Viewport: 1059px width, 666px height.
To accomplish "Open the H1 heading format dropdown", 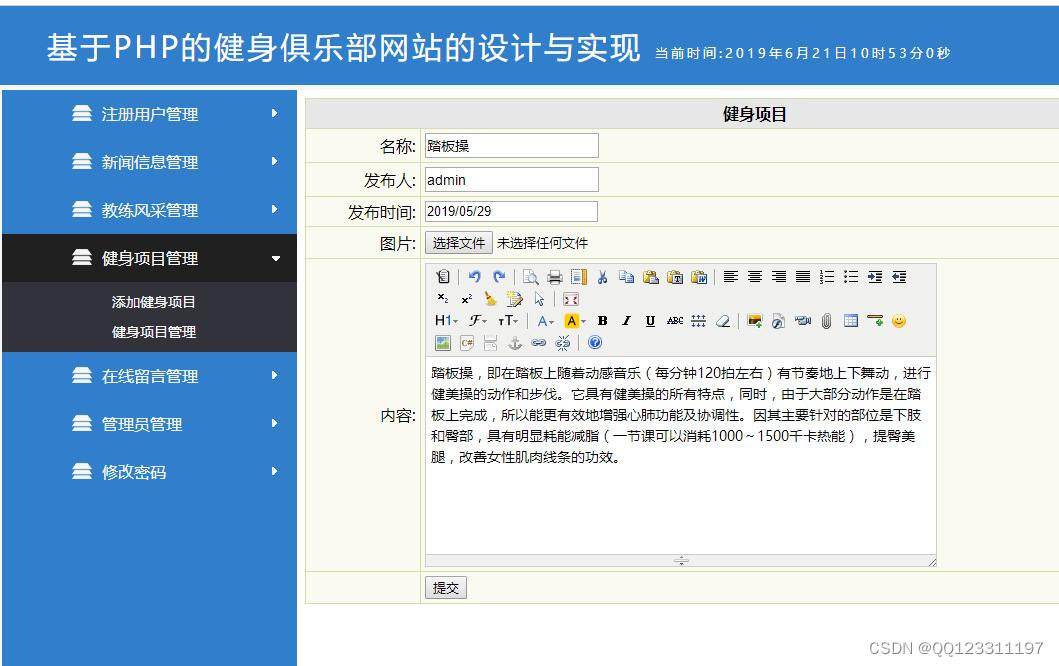I will pyautogui.click(x=446, y=321).
